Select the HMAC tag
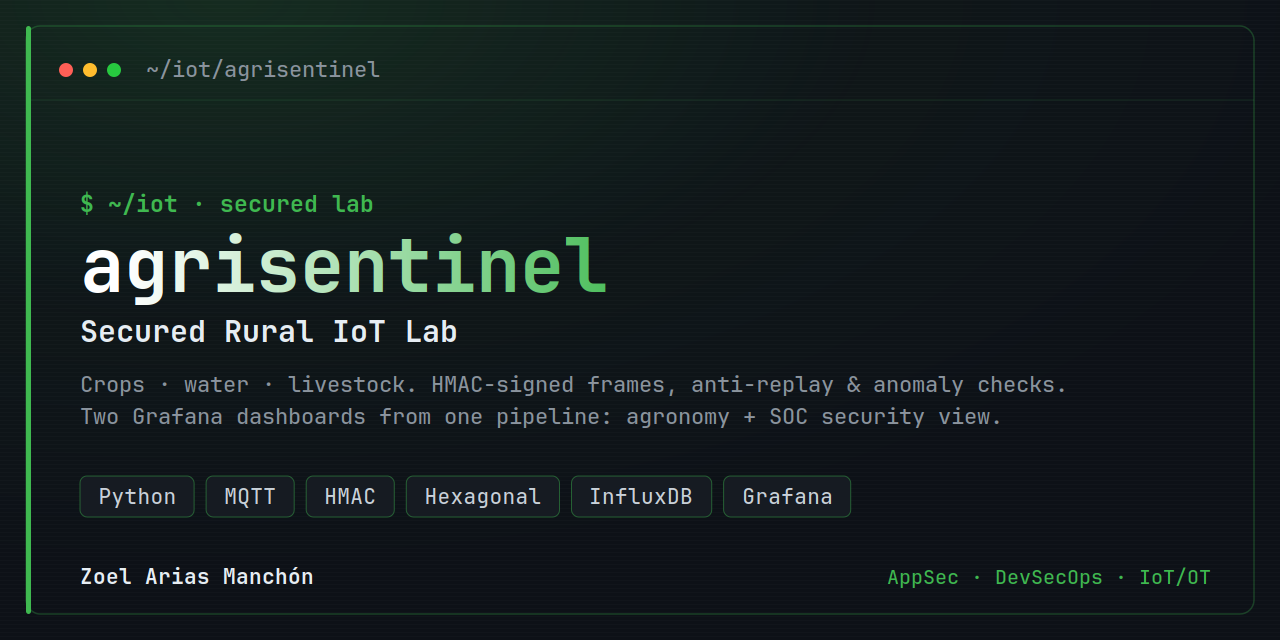This screenshot has height=640, width=1280. (x=350, y=497)
